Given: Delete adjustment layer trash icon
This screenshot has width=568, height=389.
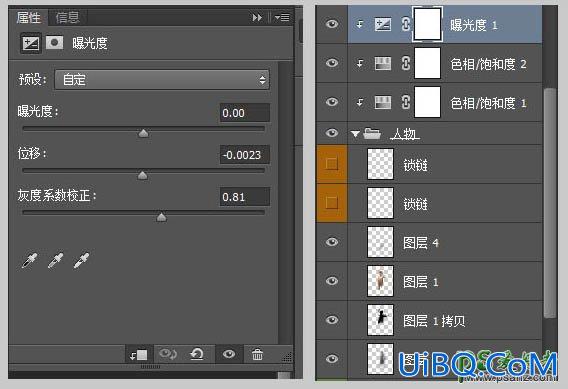Looking at the screenshot, I should [258, 354].
